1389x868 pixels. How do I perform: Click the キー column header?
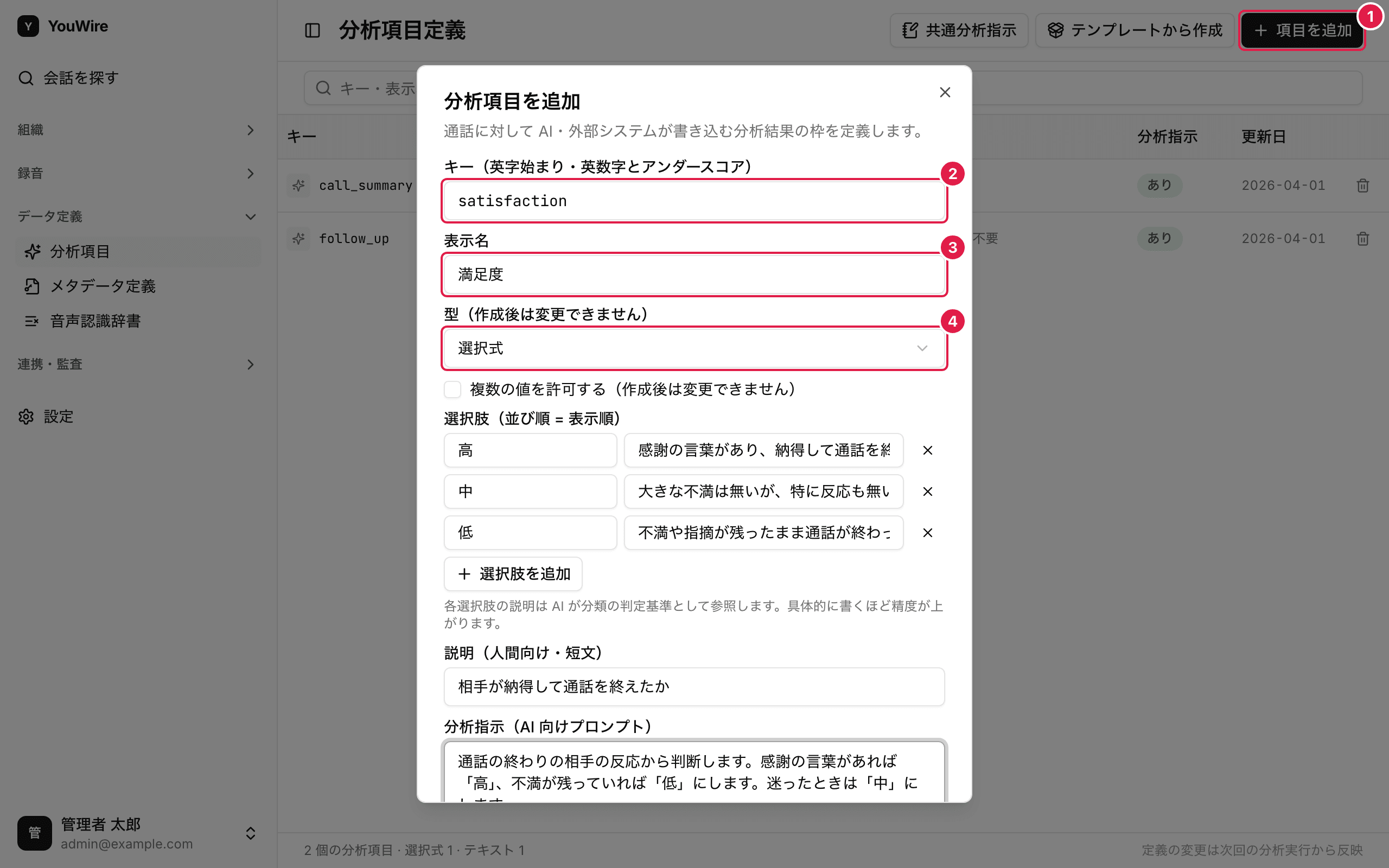click(302, 137)
